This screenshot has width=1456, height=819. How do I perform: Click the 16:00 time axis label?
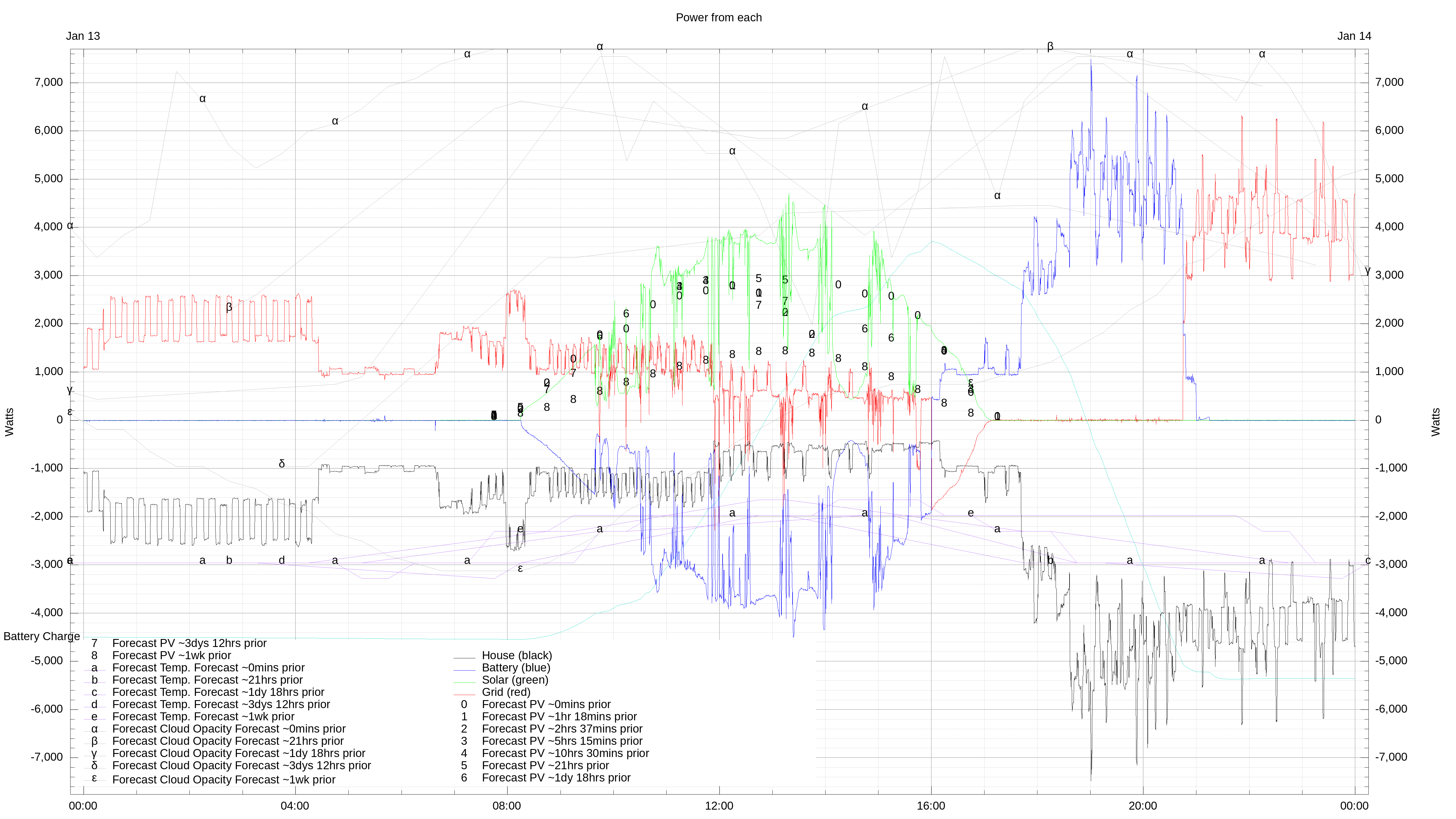(931, 806)
